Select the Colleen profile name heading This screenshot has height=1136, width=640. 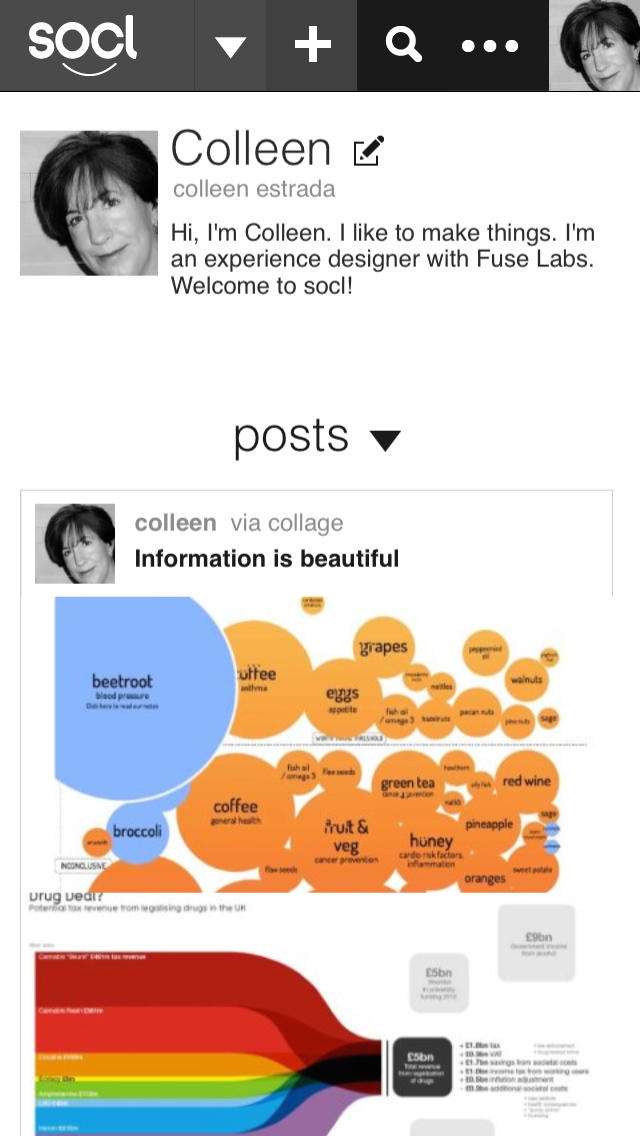click(251, 149)
